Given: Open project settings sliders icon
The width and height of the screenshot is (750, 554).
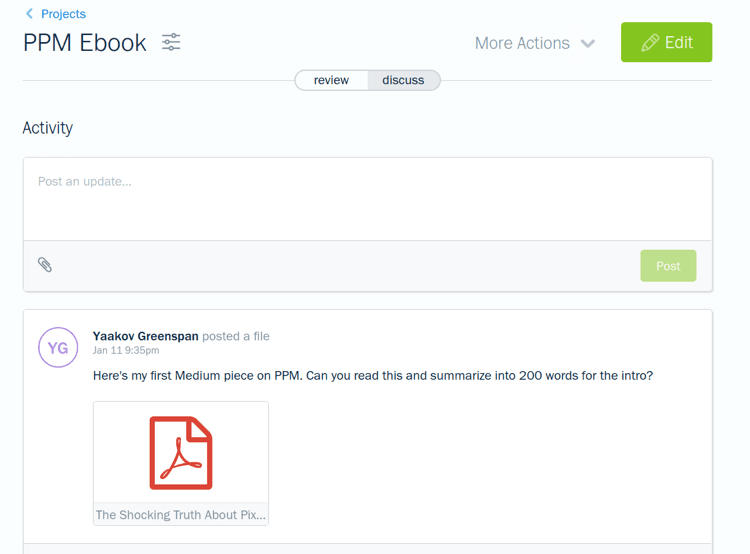Looking at the screenshot, I should tap(171, 42).
